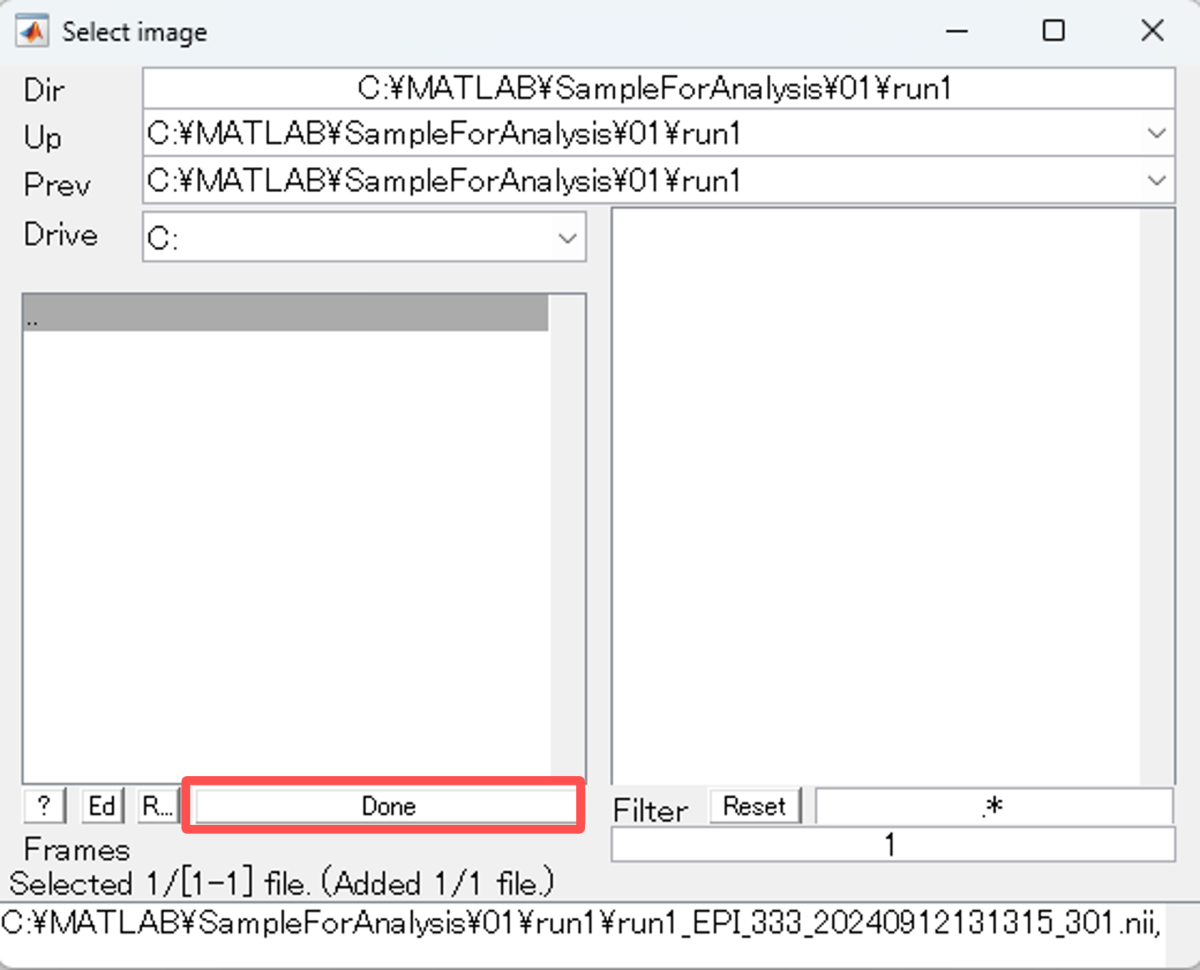Click the folder list scrollbar
This screenshot has height=970, width=1200.
[566, 540]
